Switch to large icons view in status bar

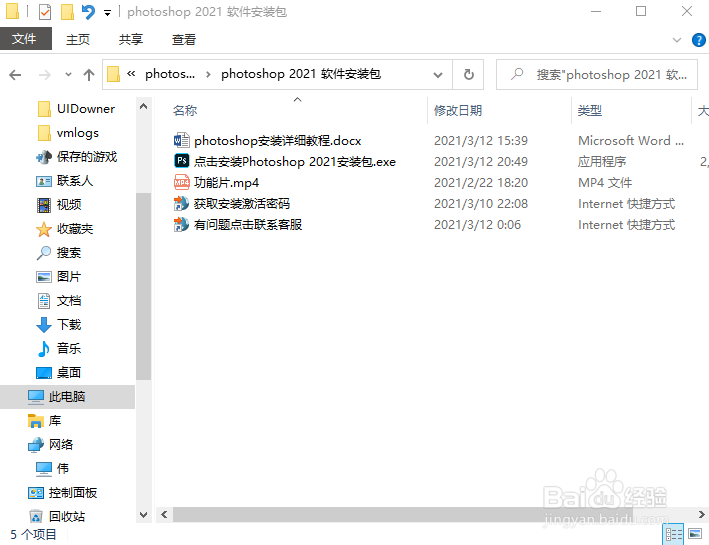[x=695, y=534]
